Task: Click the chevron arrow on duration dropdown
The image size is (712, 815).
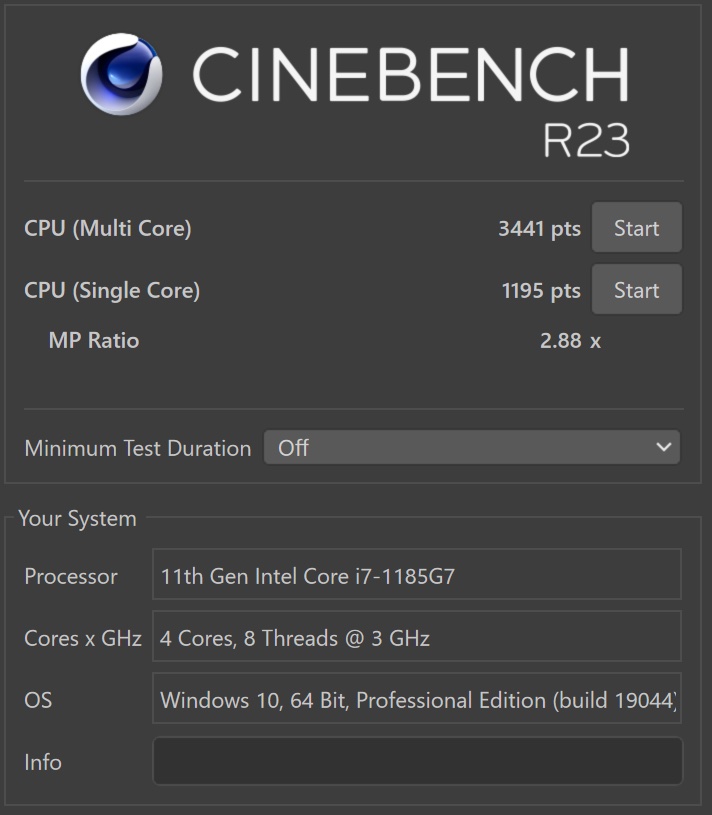Action: [x=664, y=447]
